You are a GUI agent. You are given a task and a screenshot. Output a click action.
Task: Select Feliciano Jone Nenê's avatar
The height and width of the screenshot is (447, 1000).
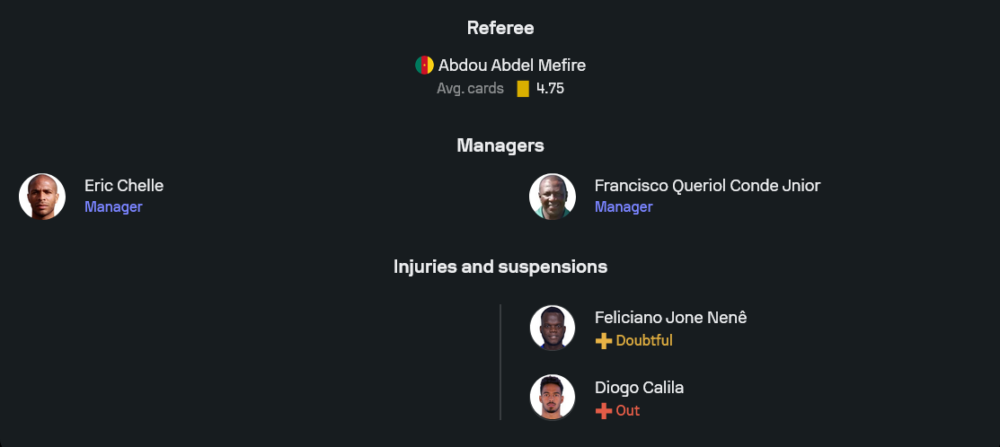pos(552,328)
